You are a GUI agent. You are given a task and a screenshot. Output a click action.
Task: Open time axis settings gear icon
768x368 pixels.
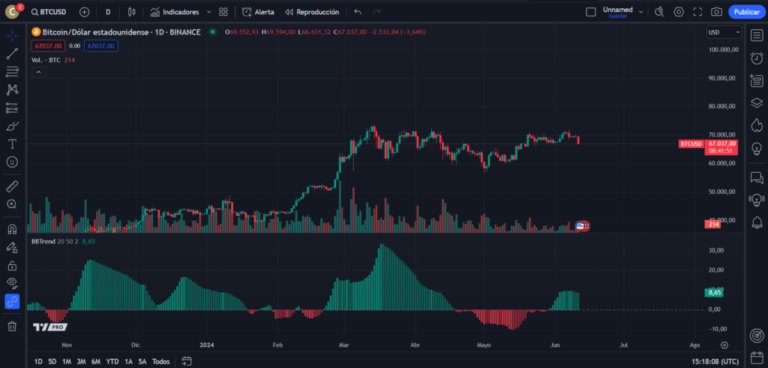click(x=724, y=344)
